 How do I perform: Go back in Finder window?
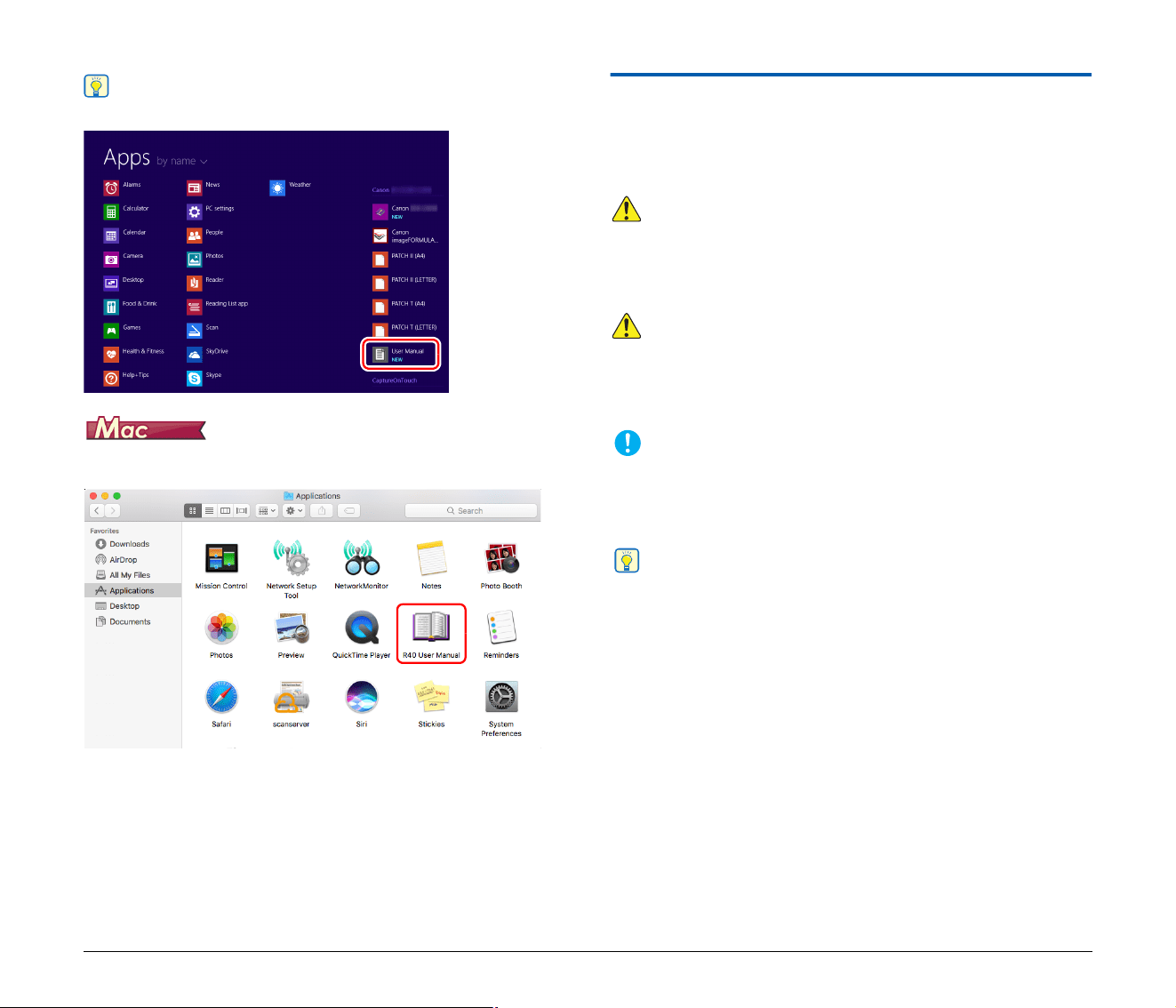tap(97, 510)
